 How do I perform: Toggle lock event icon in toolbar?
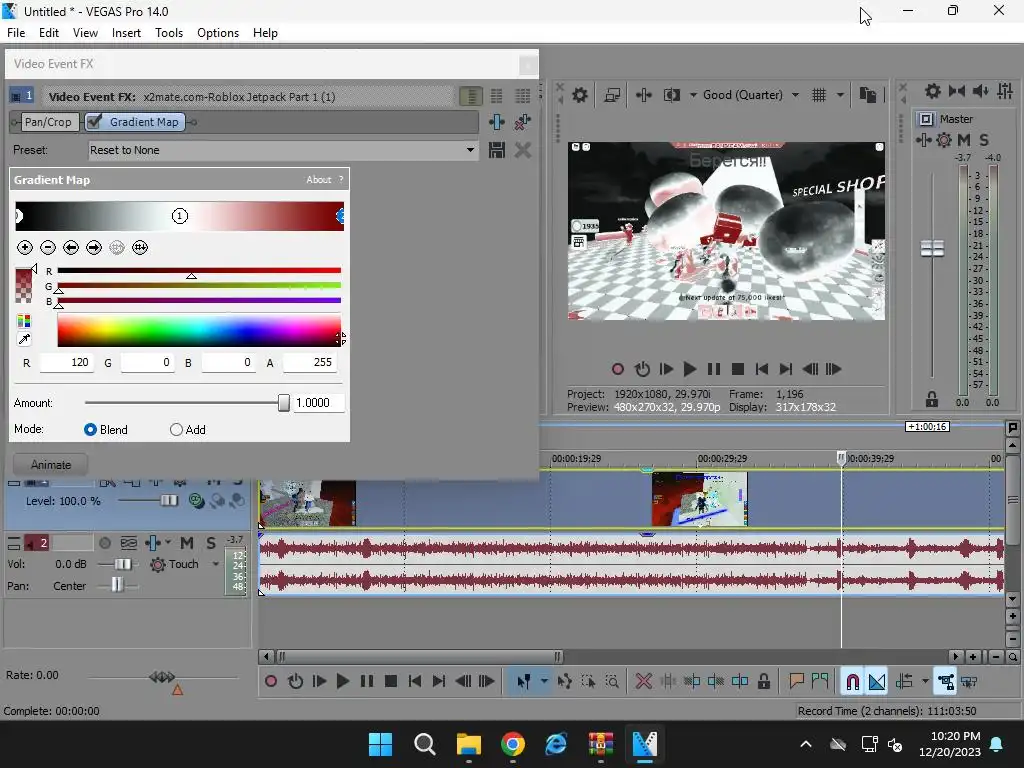pyautogui.click(x=763, y=682)
